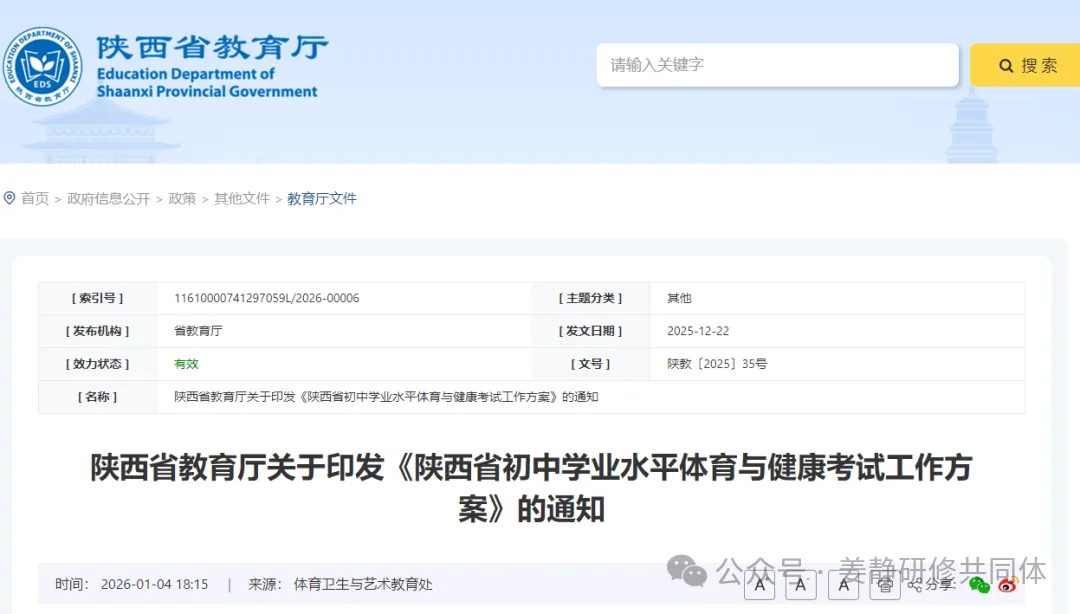The height and width of the screenshot is (614, 1080).
Task: Open 政策 in the breadcrumb trail
Action: [182, 198]
